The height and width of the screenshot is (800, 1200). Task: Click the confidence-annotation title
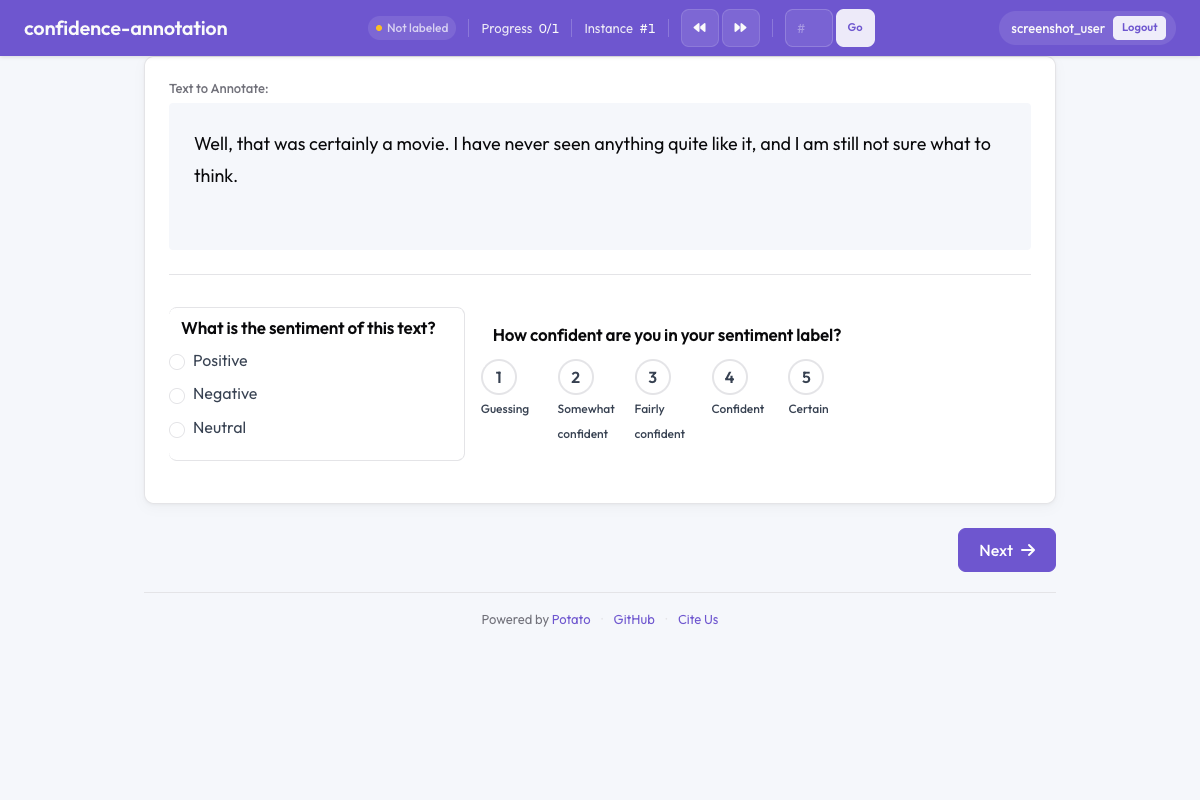(x=126, y=28)
